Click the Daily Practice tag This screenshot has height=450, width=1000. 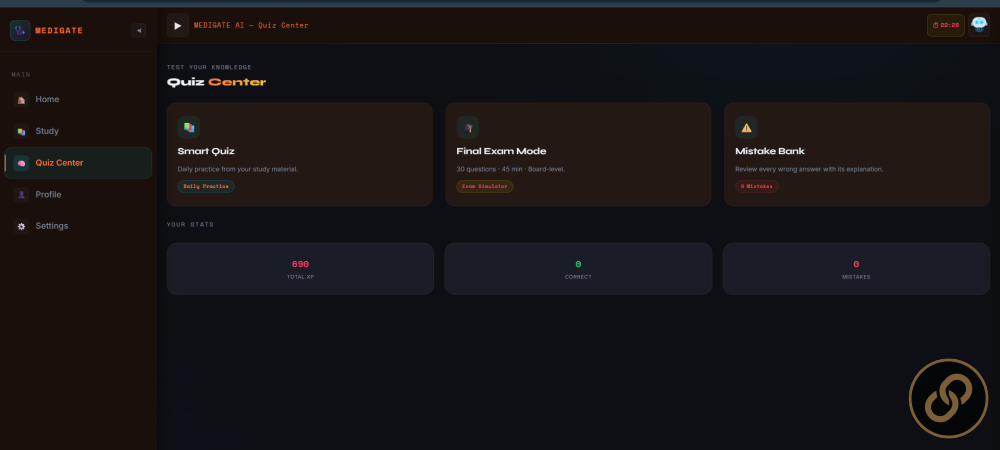point(206,187)
